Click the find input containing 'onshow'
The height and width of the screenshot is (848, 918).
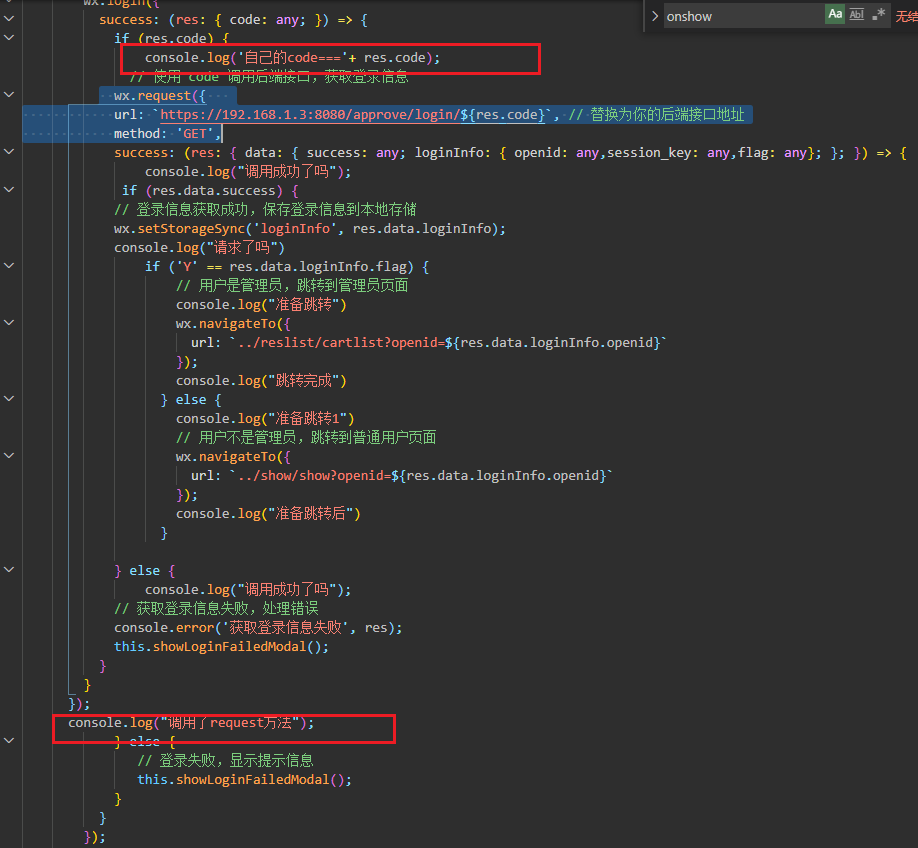(x=744, y=16)
